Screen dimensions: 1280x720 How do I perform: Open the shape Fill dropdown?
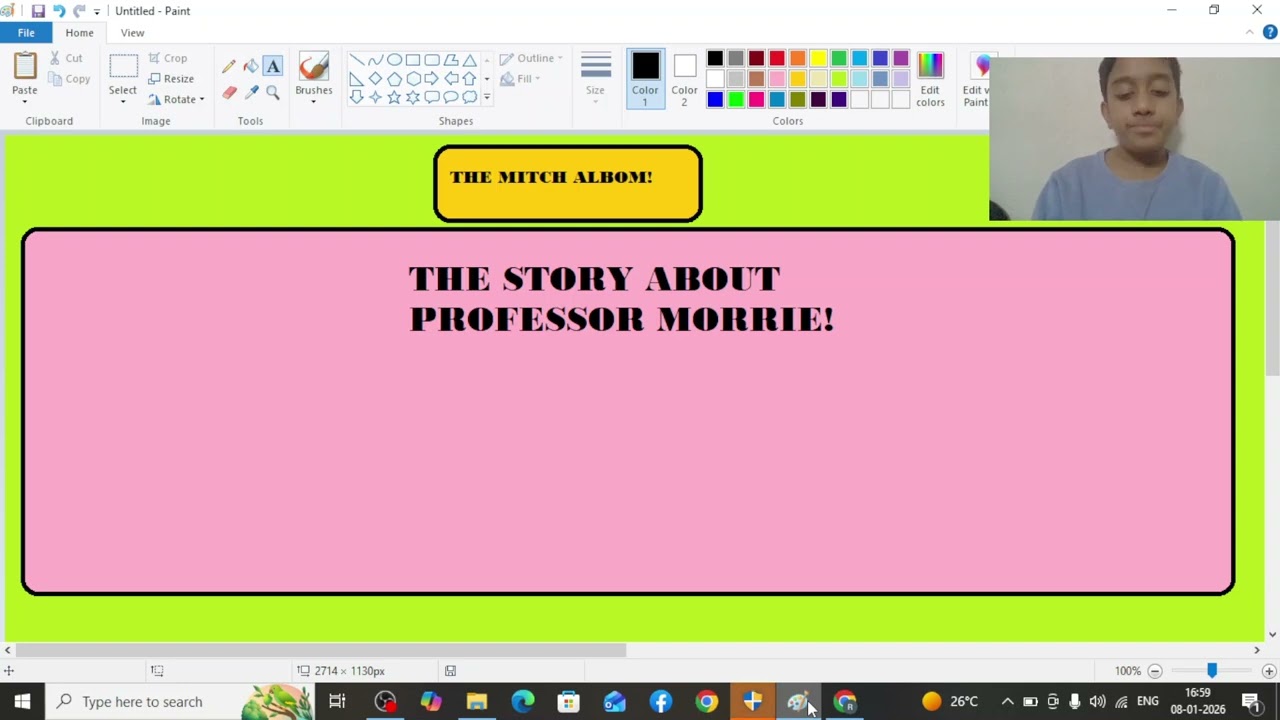[x=520, y=79]
